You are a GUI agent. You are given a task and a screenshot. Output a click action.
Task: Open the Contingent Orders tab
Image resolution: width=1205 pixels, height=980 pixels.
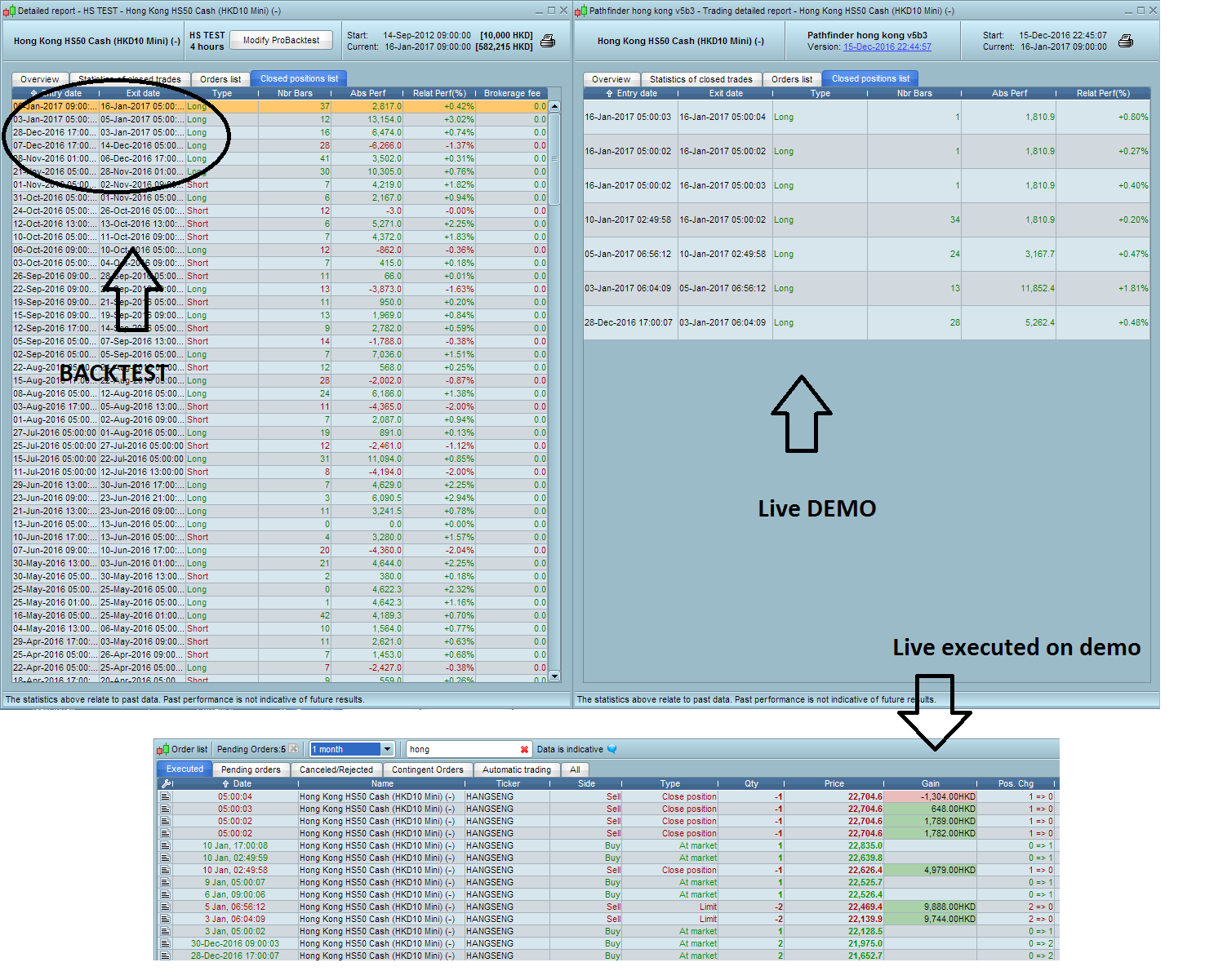coord(427,769)
